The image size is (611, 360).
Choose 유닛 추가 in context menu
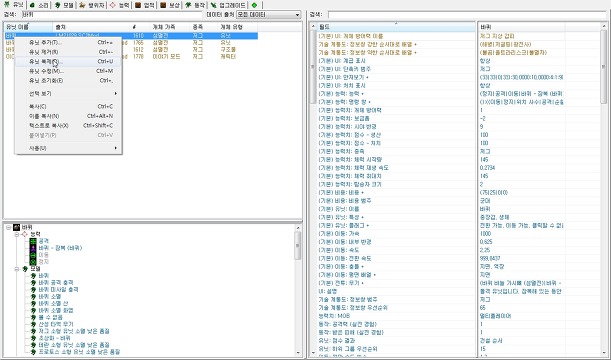[x=68, y=42]
